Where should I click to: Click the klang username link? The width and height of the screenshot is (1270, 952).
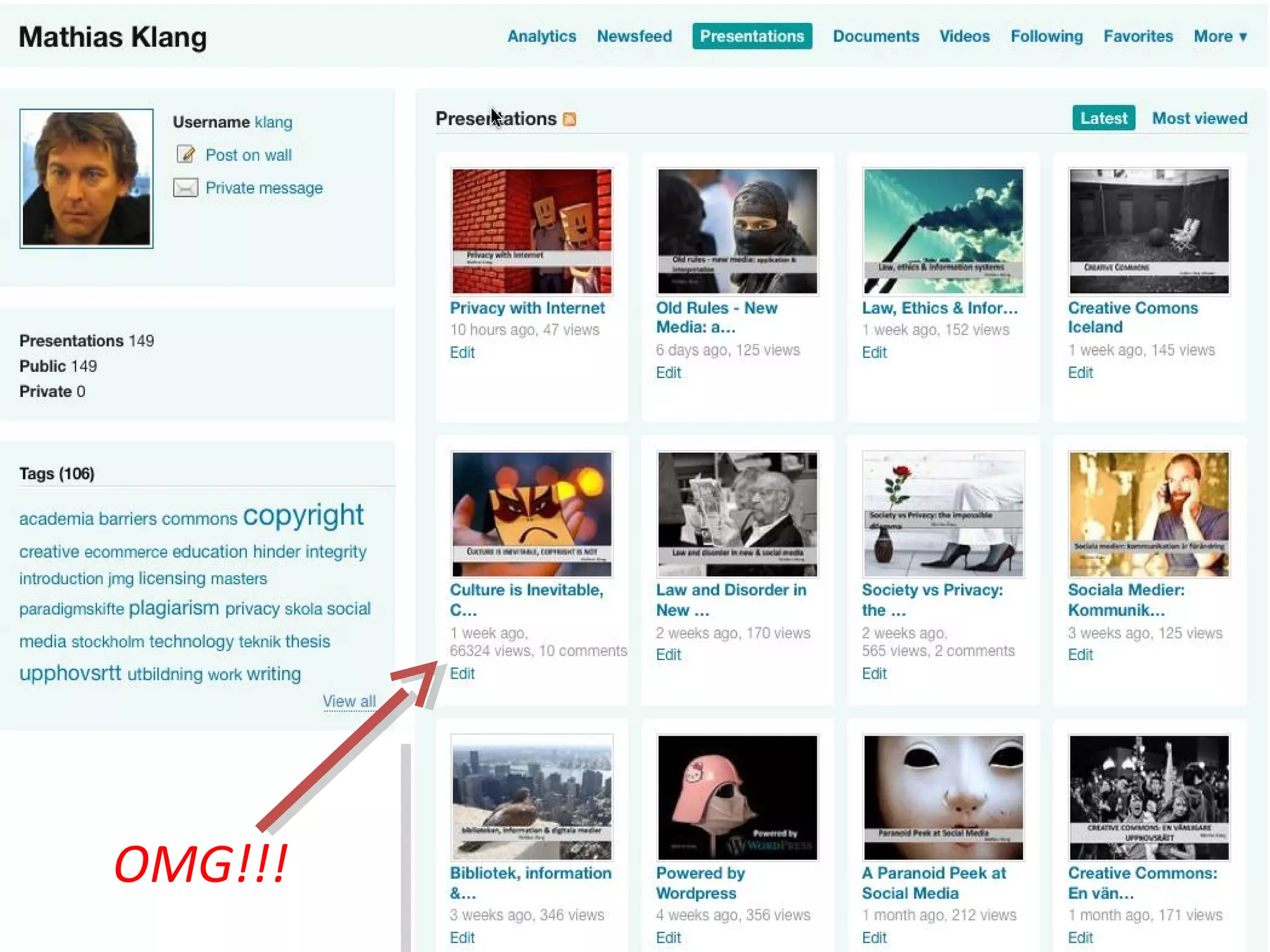(273, 122)
